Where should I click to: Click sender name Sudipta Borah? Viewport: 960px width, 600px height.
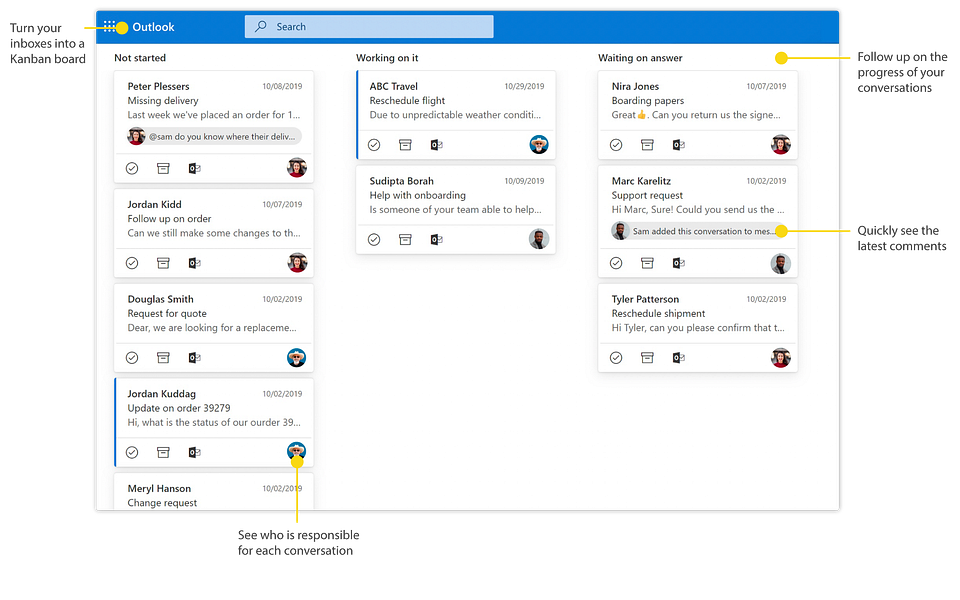(402, 181)
